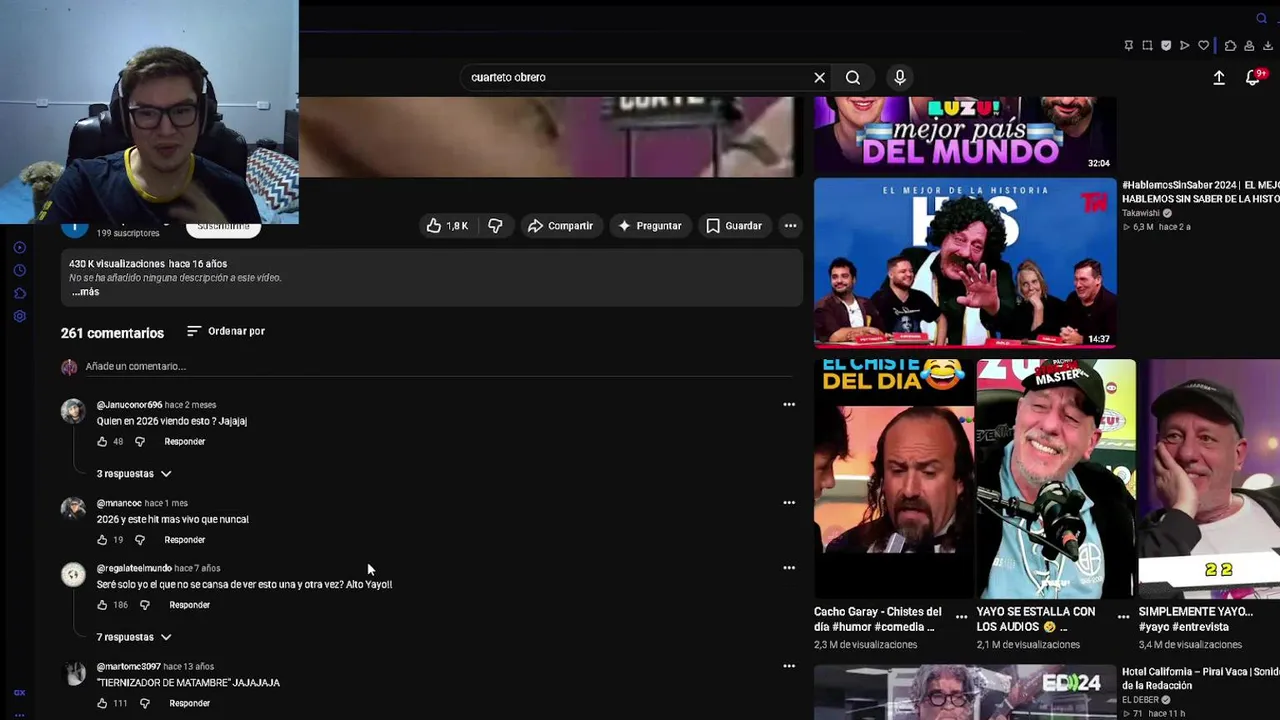The width and height of the screenshot is (1280, 720).
Task: Click the browser pin icon
Action: (x=1129, y=45)
